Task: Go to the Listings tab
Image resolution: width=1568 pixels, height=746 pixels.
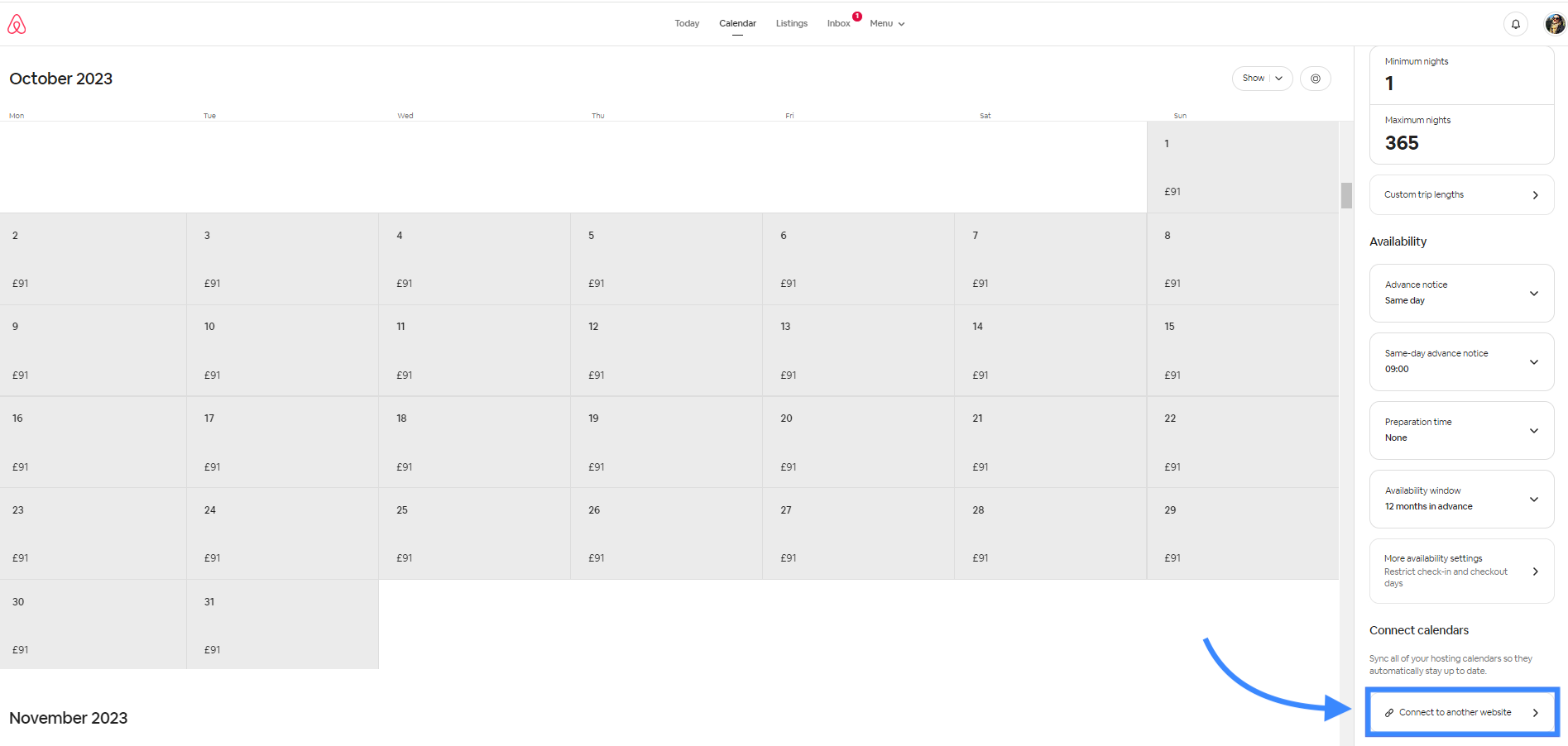Action: pyautogui.click(x=791, y=23)
